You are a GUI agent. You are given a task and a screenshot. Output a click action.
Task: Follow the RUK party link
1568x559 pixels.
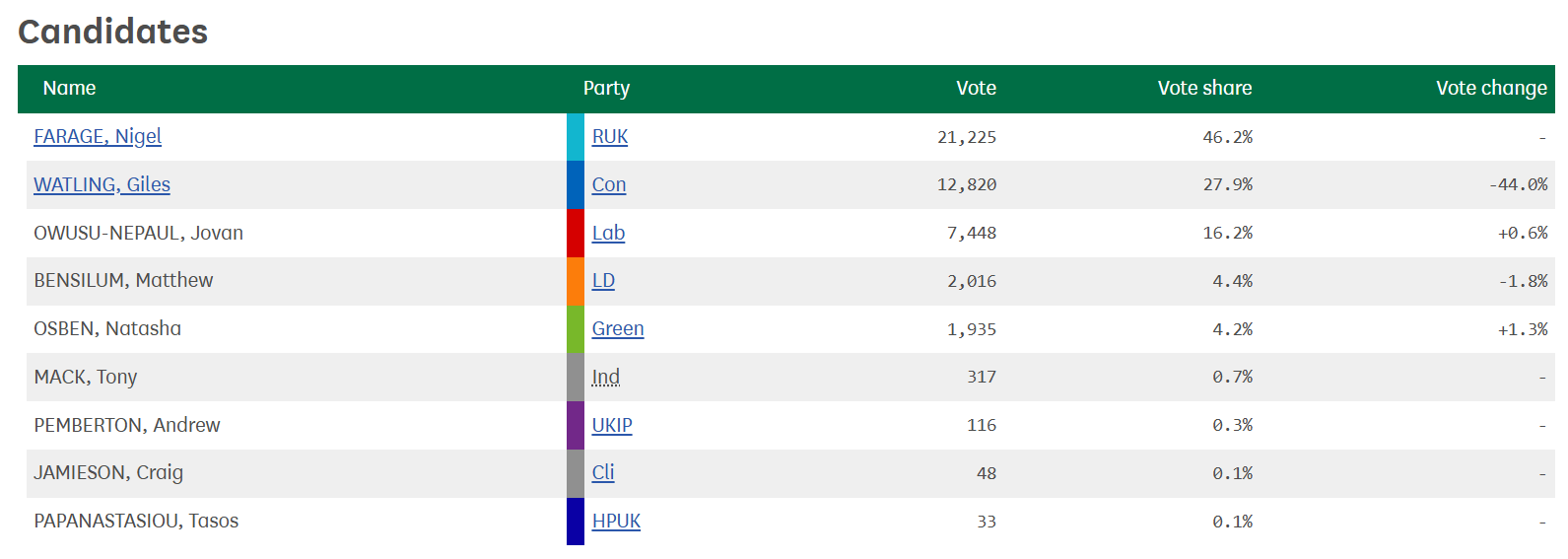(610, 136)
